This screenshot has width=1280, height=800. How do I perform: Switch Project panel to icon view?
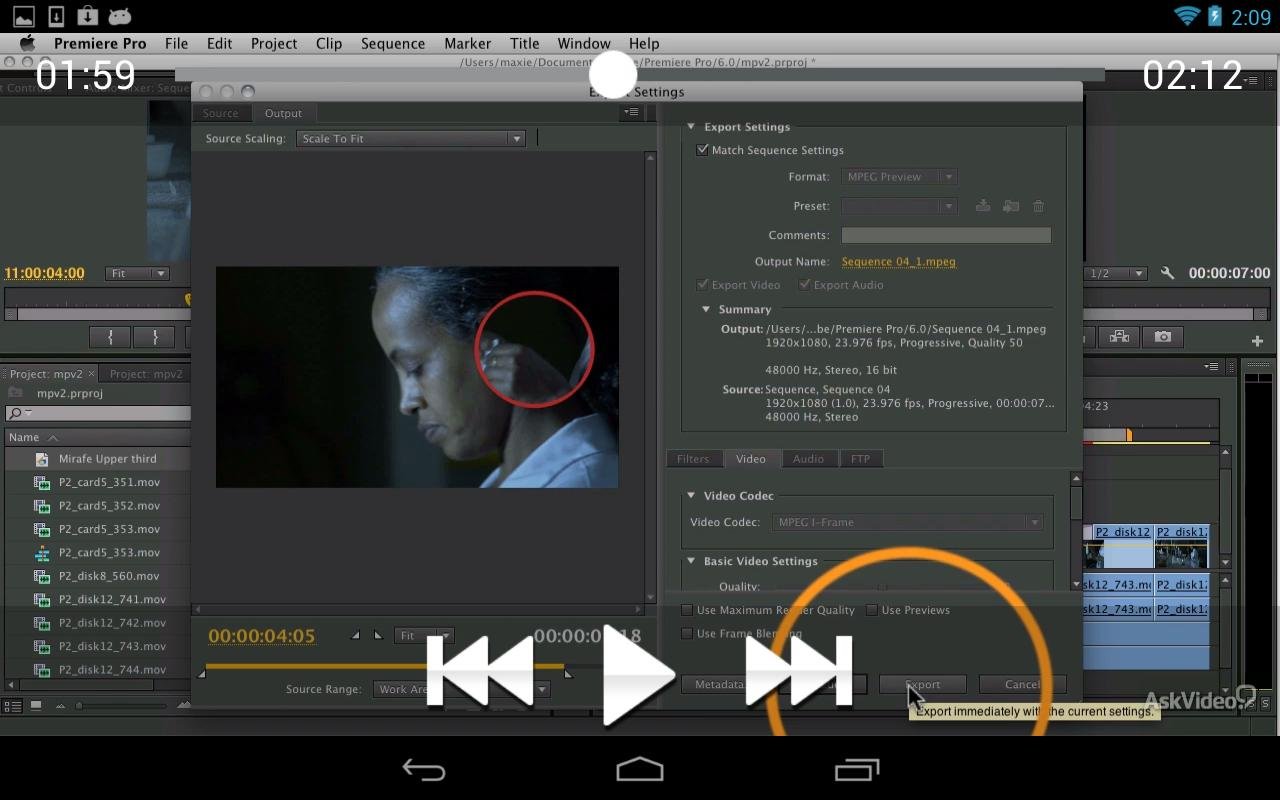pos(36,705)
